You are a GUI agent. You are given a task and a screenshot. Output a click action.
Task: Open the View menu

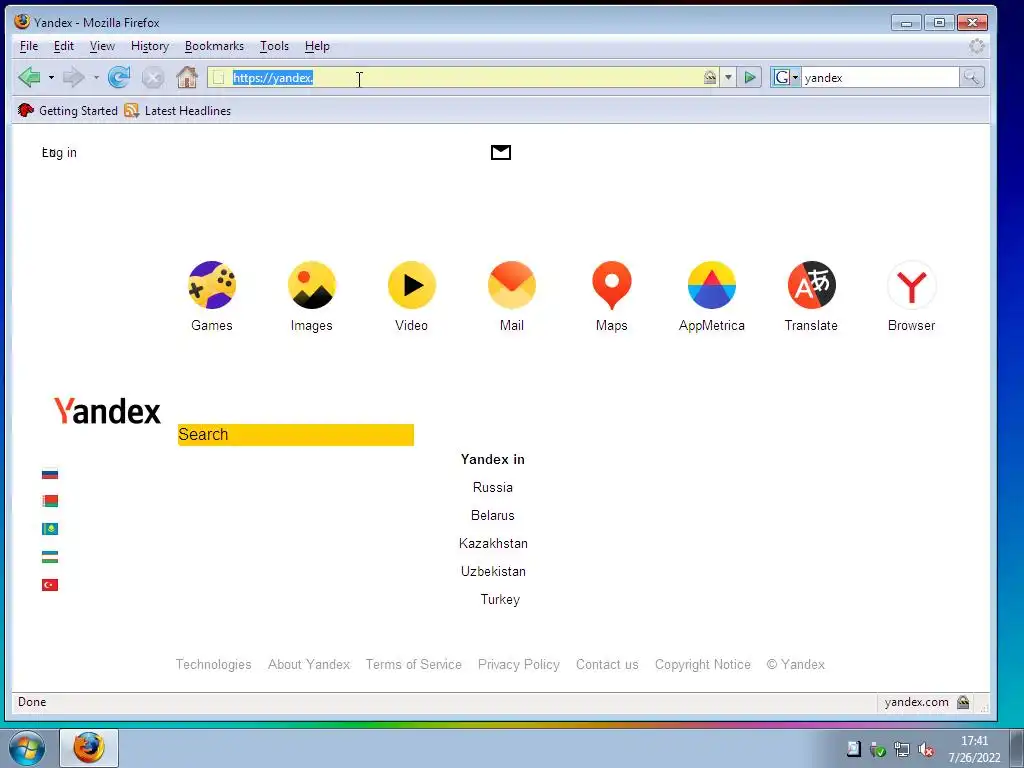click(x=102, y=46)
